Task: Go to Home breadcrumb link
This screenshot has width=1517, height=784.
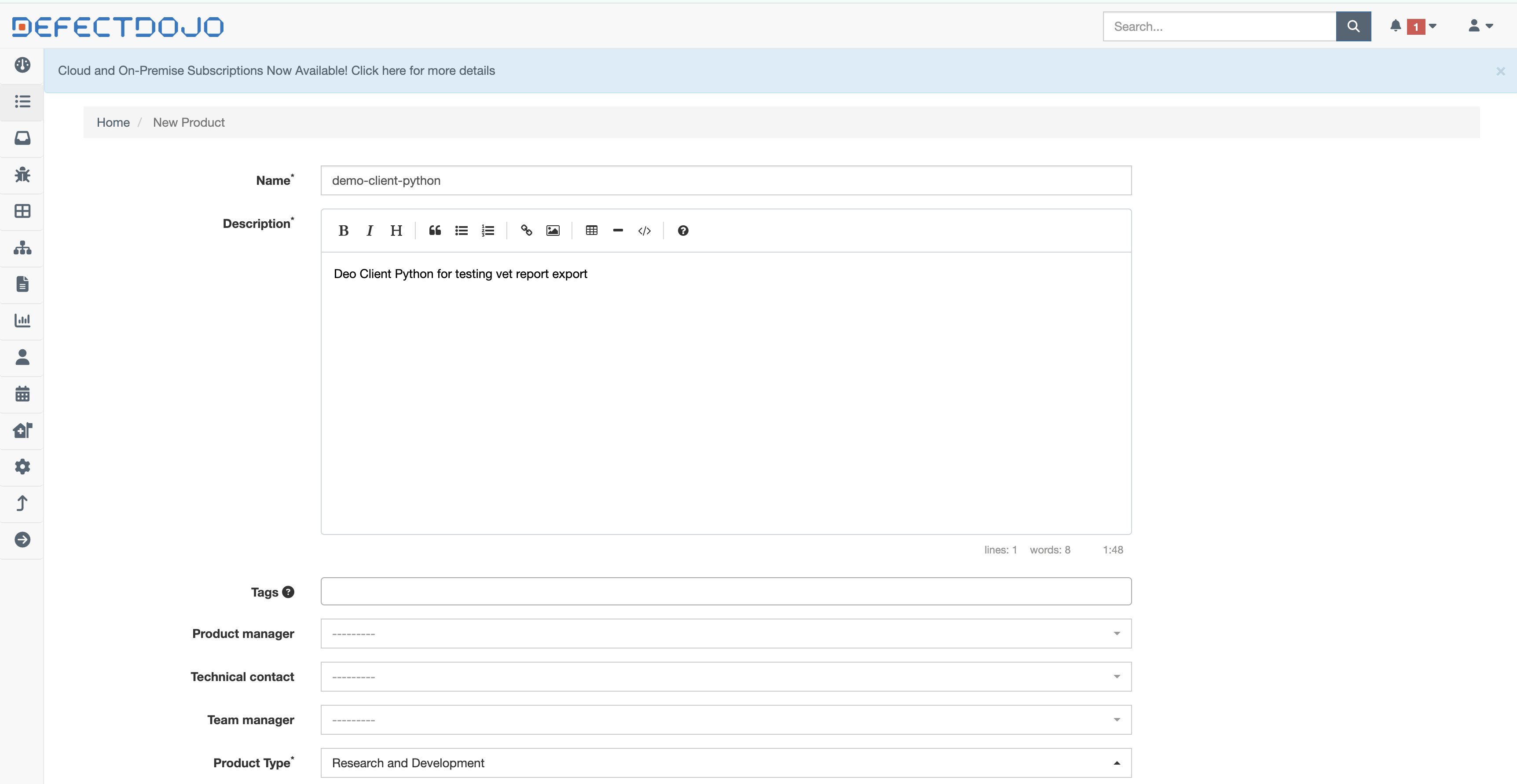Action: 113,122
